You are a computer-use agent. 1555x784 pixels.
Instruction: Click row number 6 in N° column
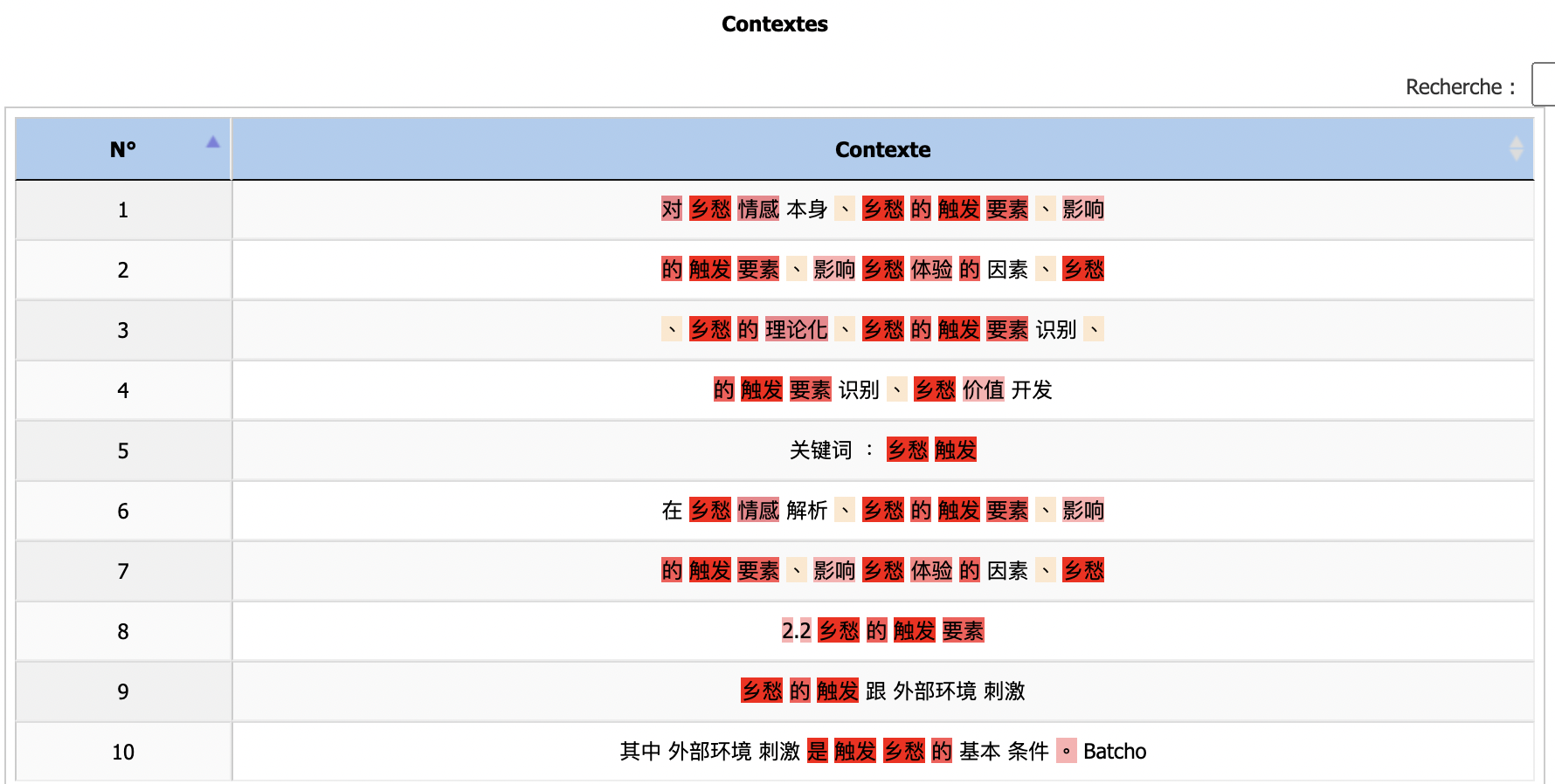(x=123, y=512)
